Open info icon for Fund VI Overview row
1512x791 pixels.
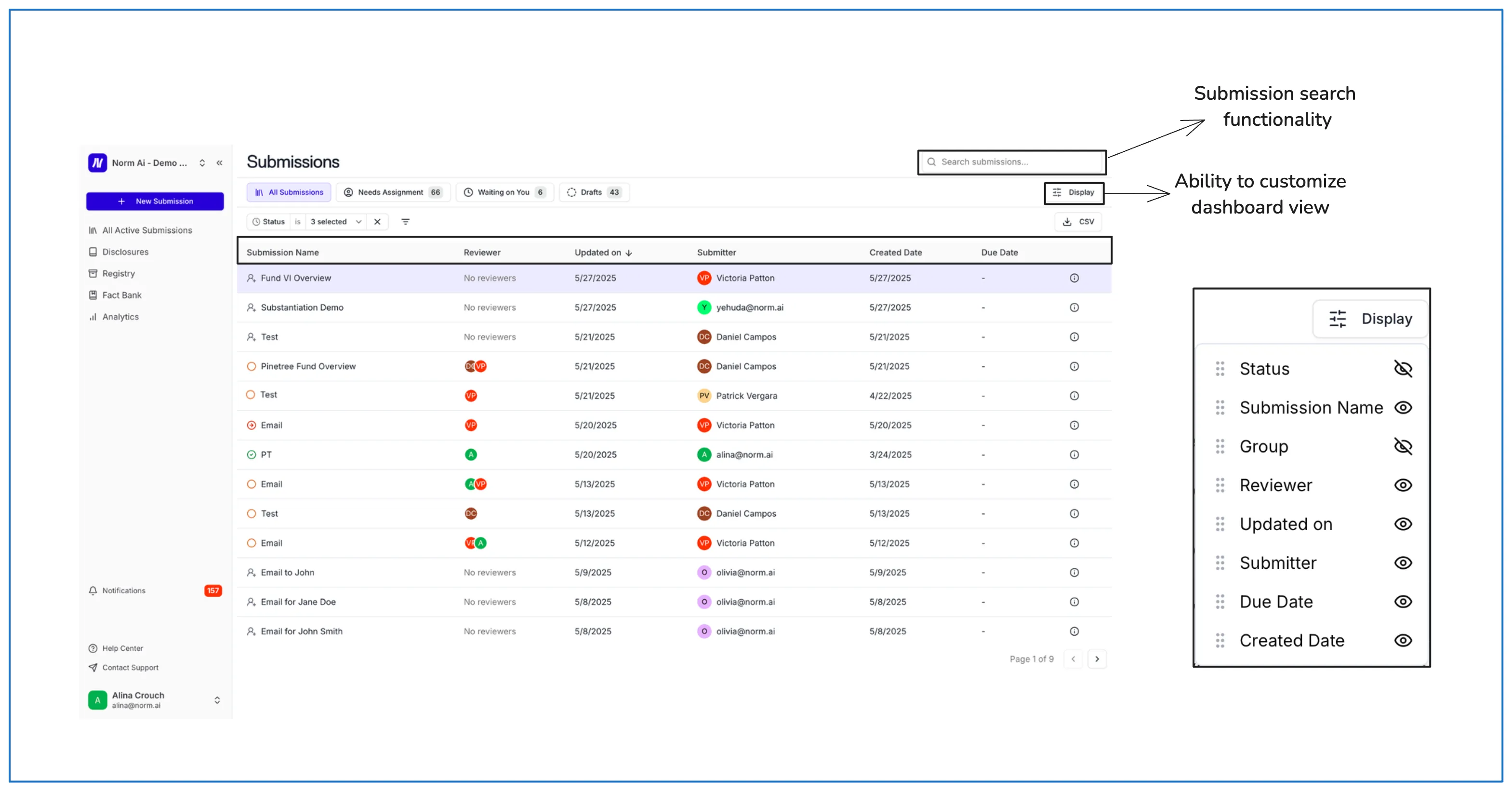point(1074,278)
